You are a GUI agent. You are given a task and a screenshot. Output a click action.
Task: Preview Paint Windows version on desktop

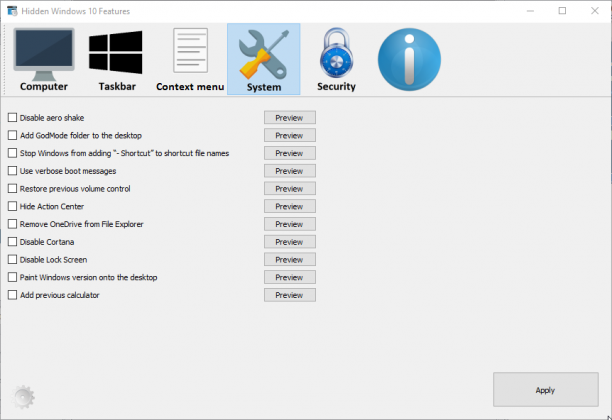click(x=290, y=278)
